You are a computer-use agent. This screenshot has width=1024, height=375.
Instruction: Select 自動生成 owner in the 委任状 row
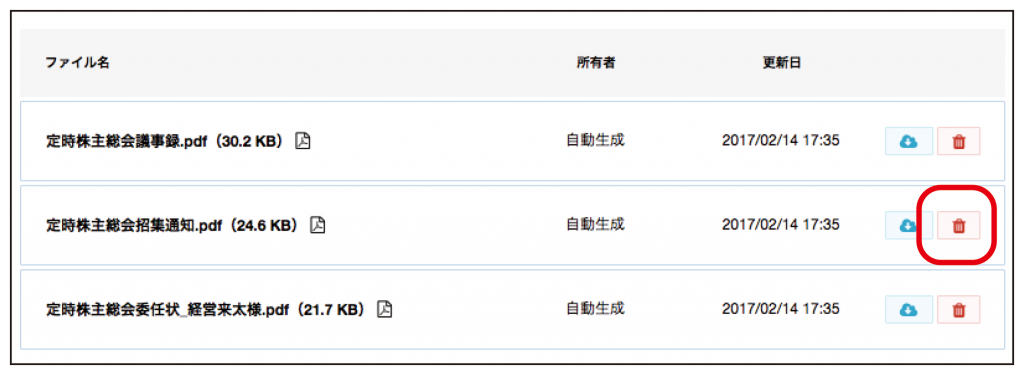pos(596,309)
